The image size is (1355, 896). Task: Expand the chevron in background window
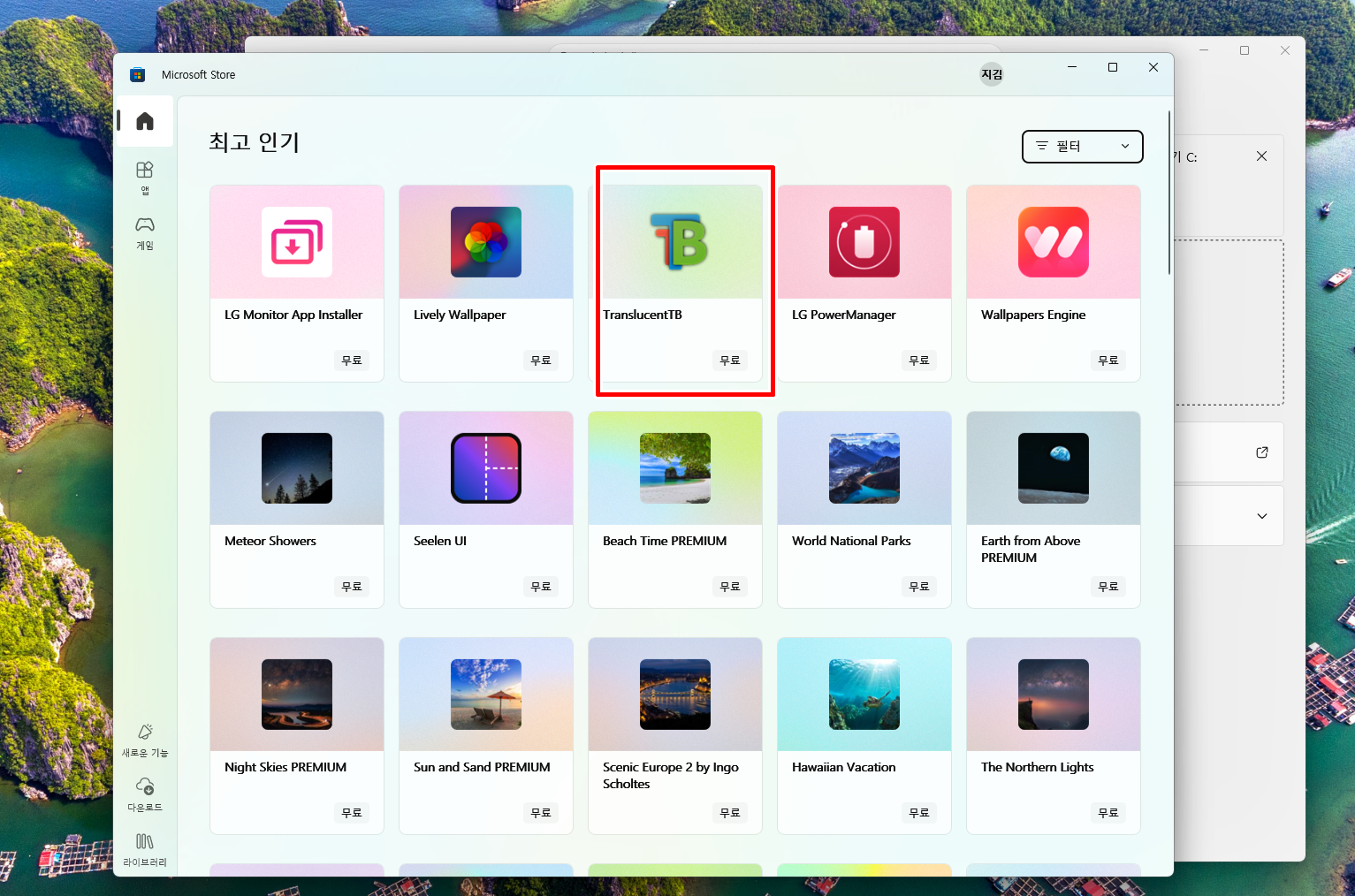click(1262, 516)
